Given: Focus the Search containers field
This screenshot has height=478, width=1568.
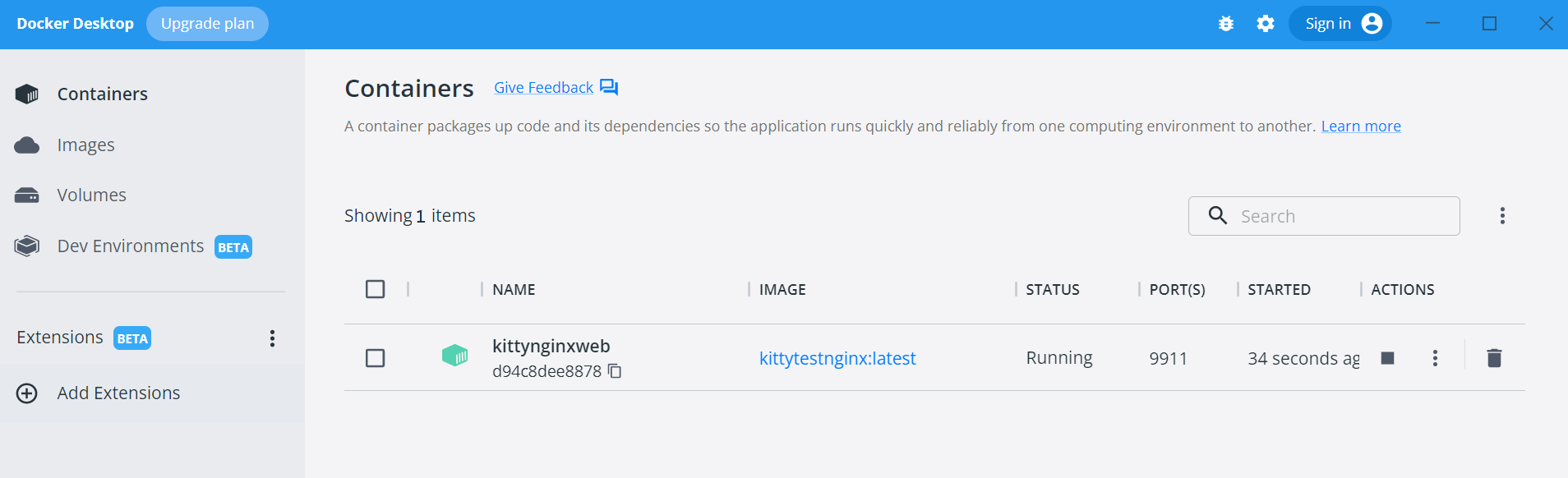Looking at the screenshot, I should tap(1324, 216).
